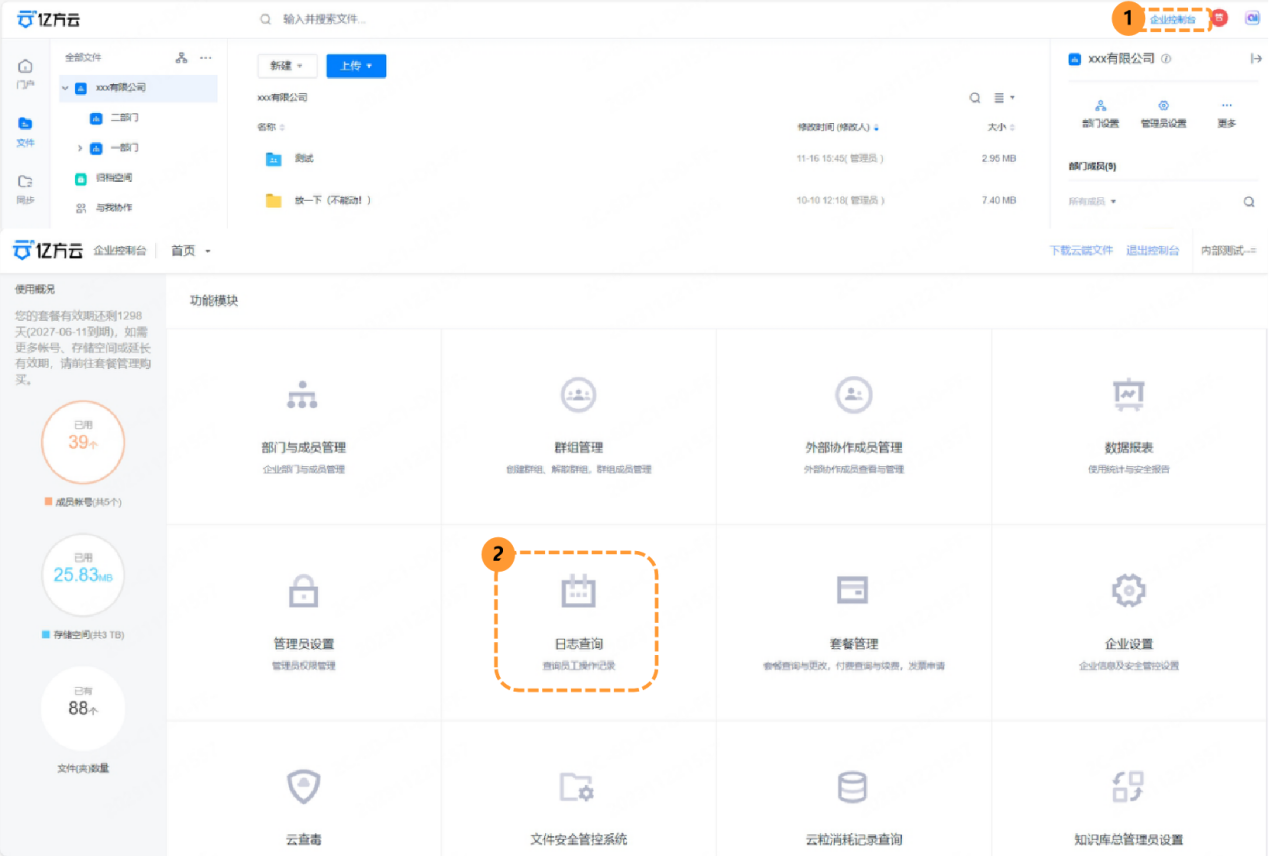Click the 下载云端文件 link
This screenshot has width=1269, height=856.
tap(1081, 251)
